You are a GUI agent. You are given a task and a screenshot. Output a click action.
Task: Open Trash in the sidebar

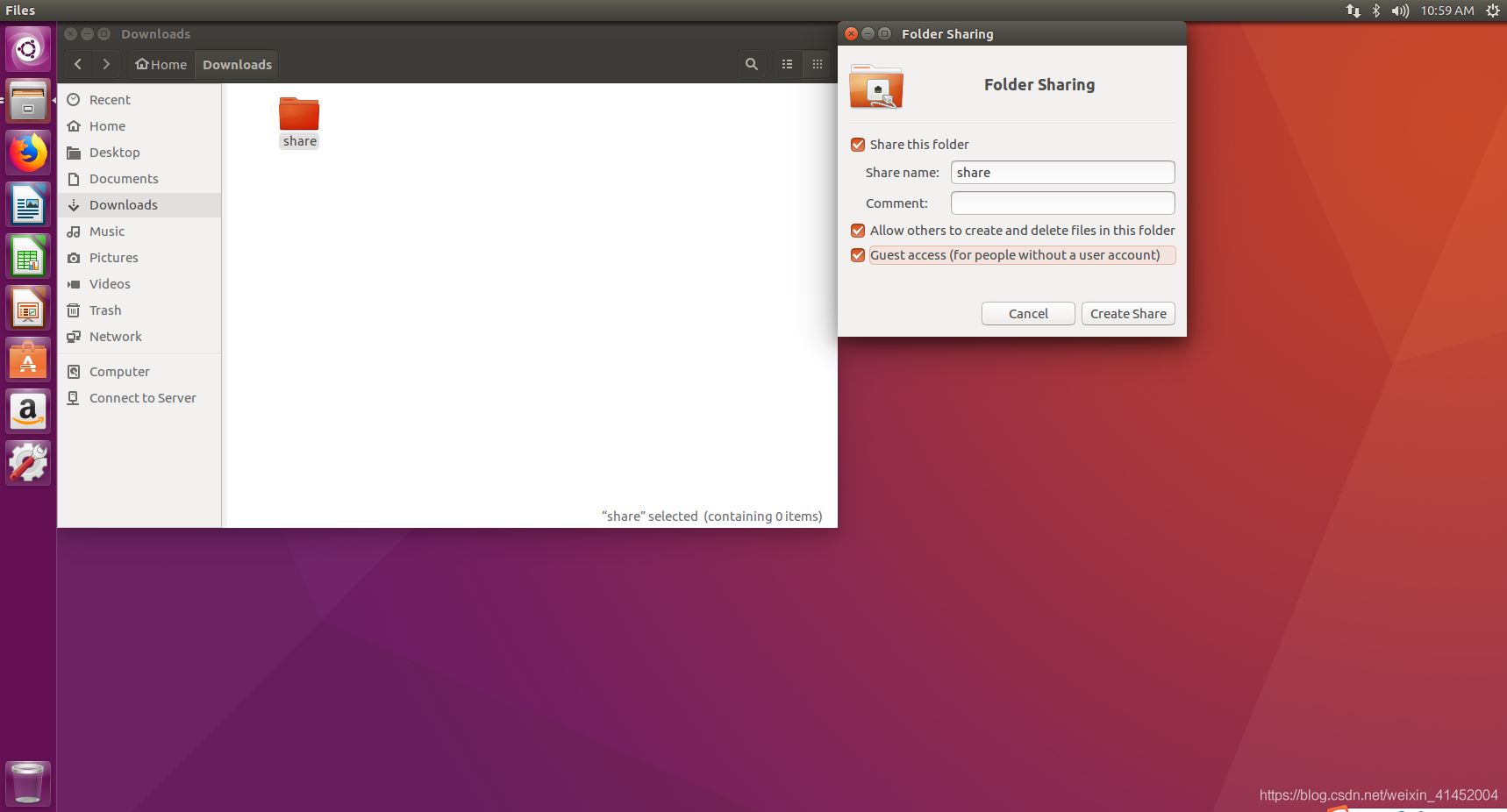(x=139, y=310)
